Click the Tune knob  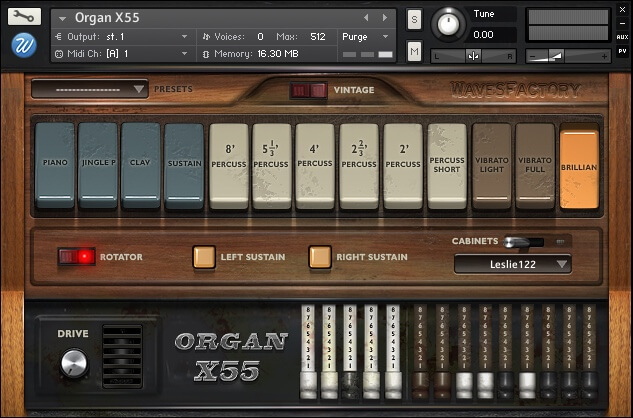click(x=449, y=23)
